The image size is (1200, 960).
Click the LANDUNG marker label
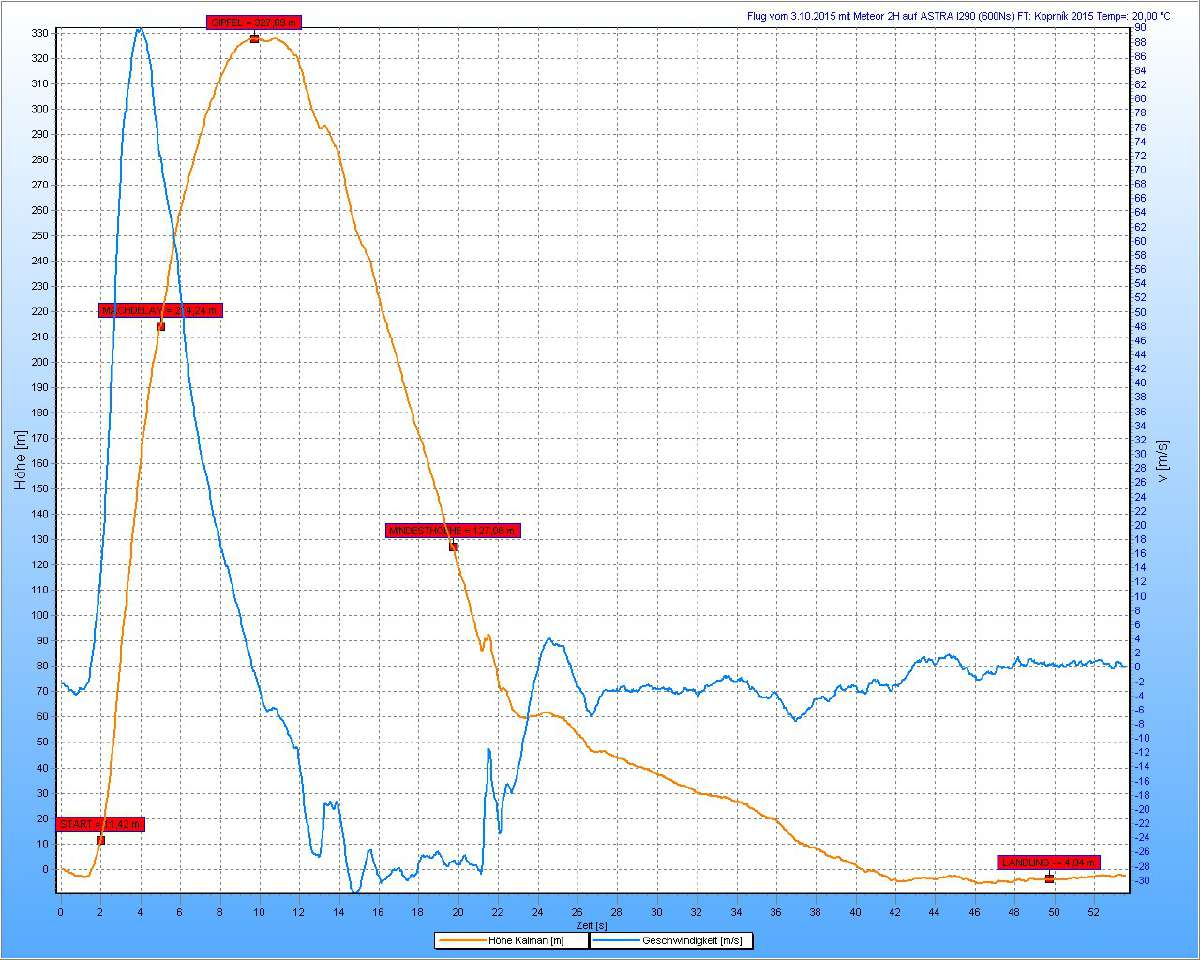tap(1049, 862)
